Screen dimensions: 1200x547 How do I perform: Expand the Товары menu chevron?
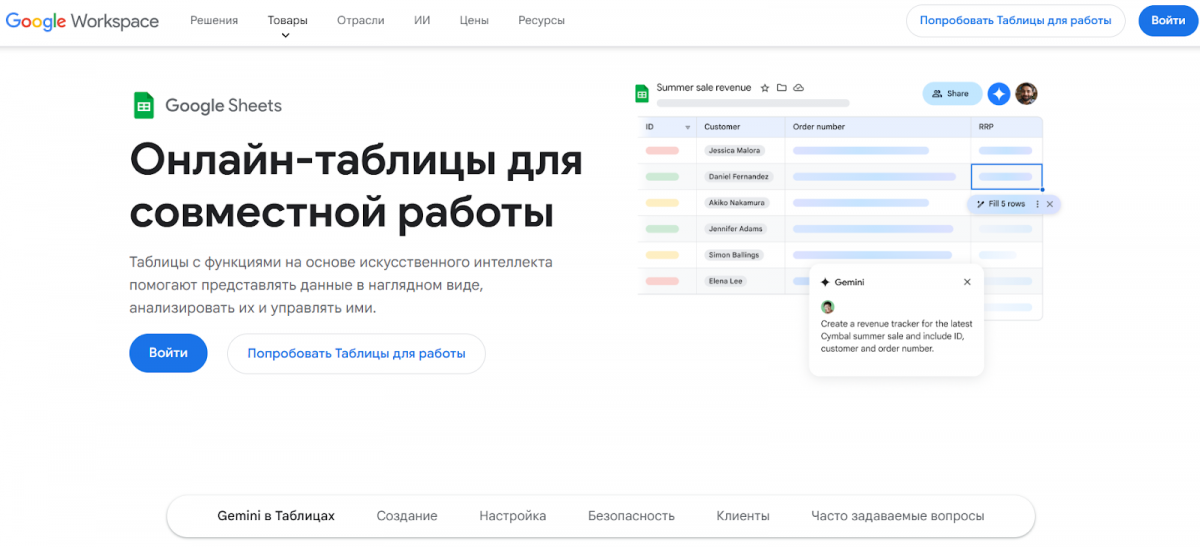click(286, 36)
